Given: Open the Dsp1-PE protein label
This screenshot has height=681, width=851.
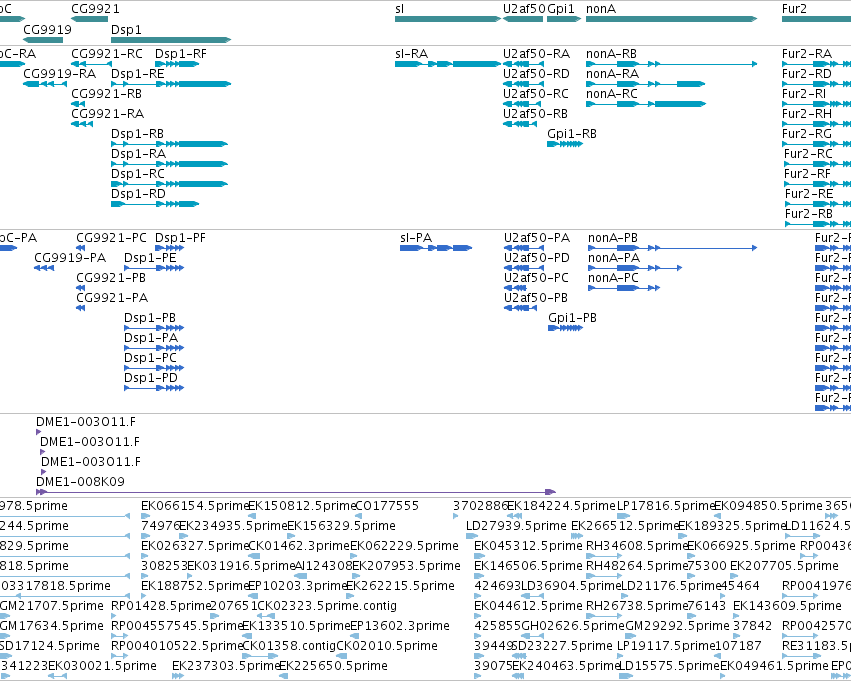Looking at the screenshot, I should click(x=150, y=258).
